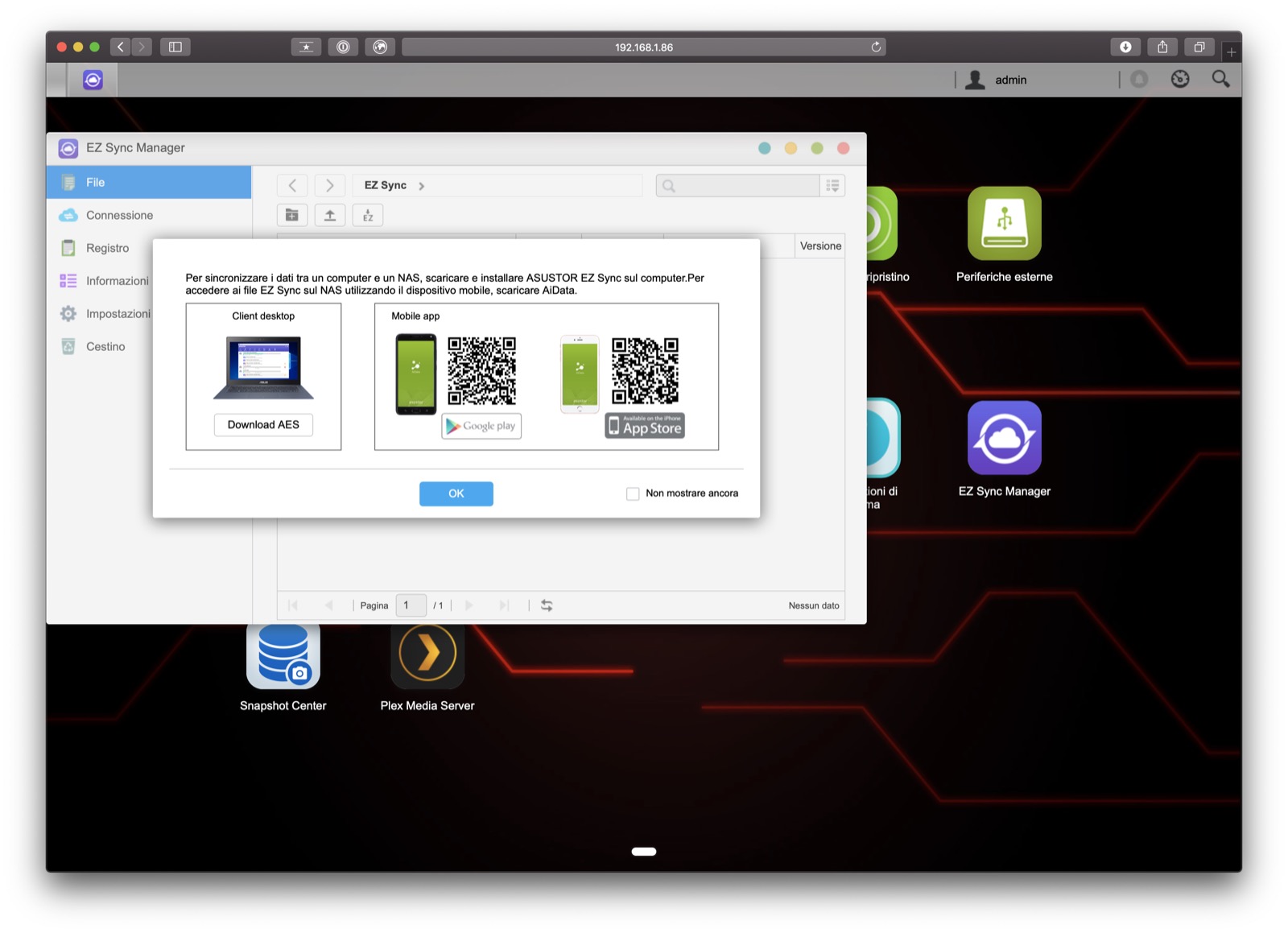Click the Google play badge
1288x933 pixels.
[481, 426]
